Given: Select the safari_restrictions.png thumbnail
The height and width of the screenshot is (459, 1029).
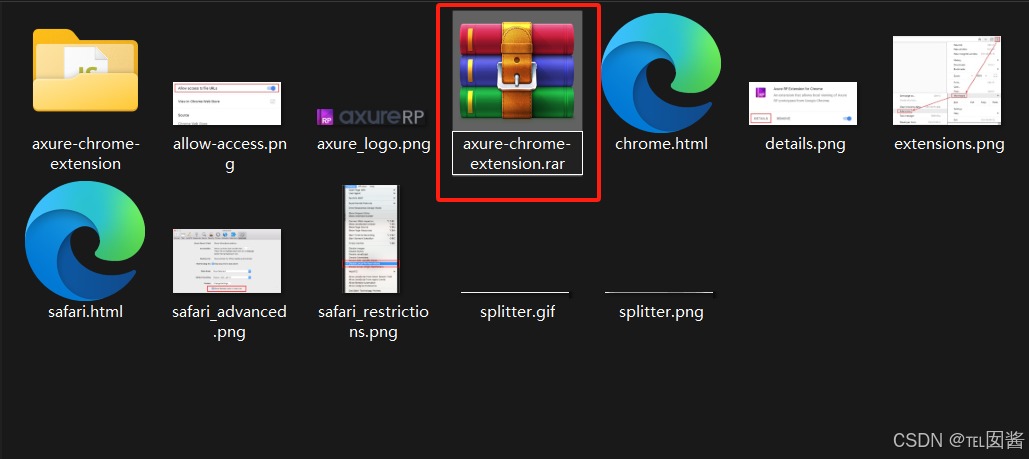Looking at the screenshot, I should point(371,239).
